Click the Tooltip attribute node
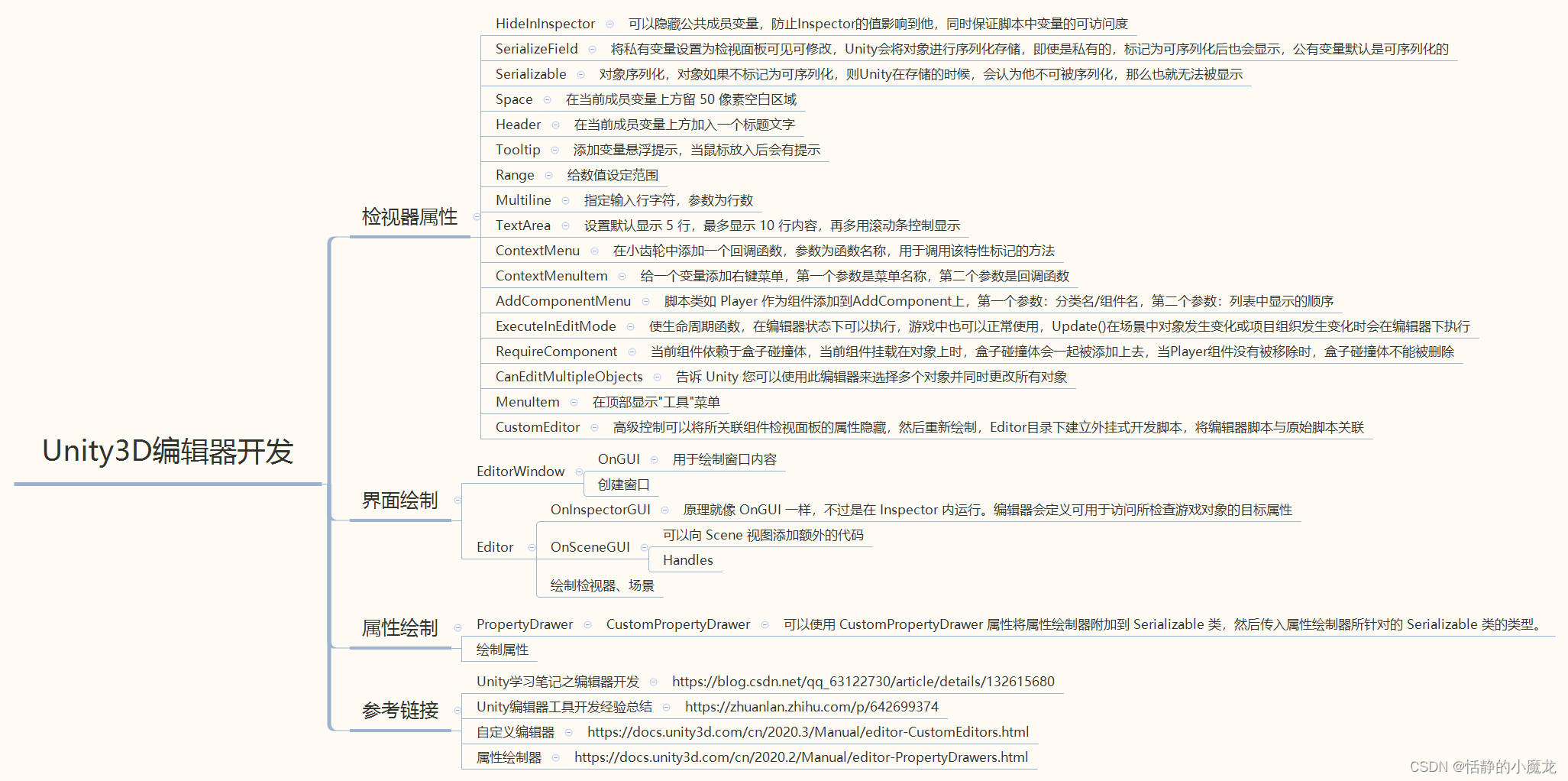This screenshot has width=1568, height=781. tap(518, 150)
